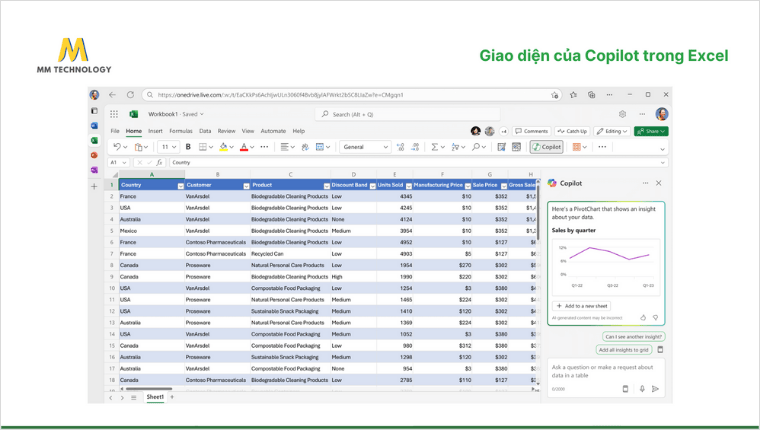The image size is (760, 430).
Task: Open the Excel settings gear icon
Action: (x=622, y=114)
